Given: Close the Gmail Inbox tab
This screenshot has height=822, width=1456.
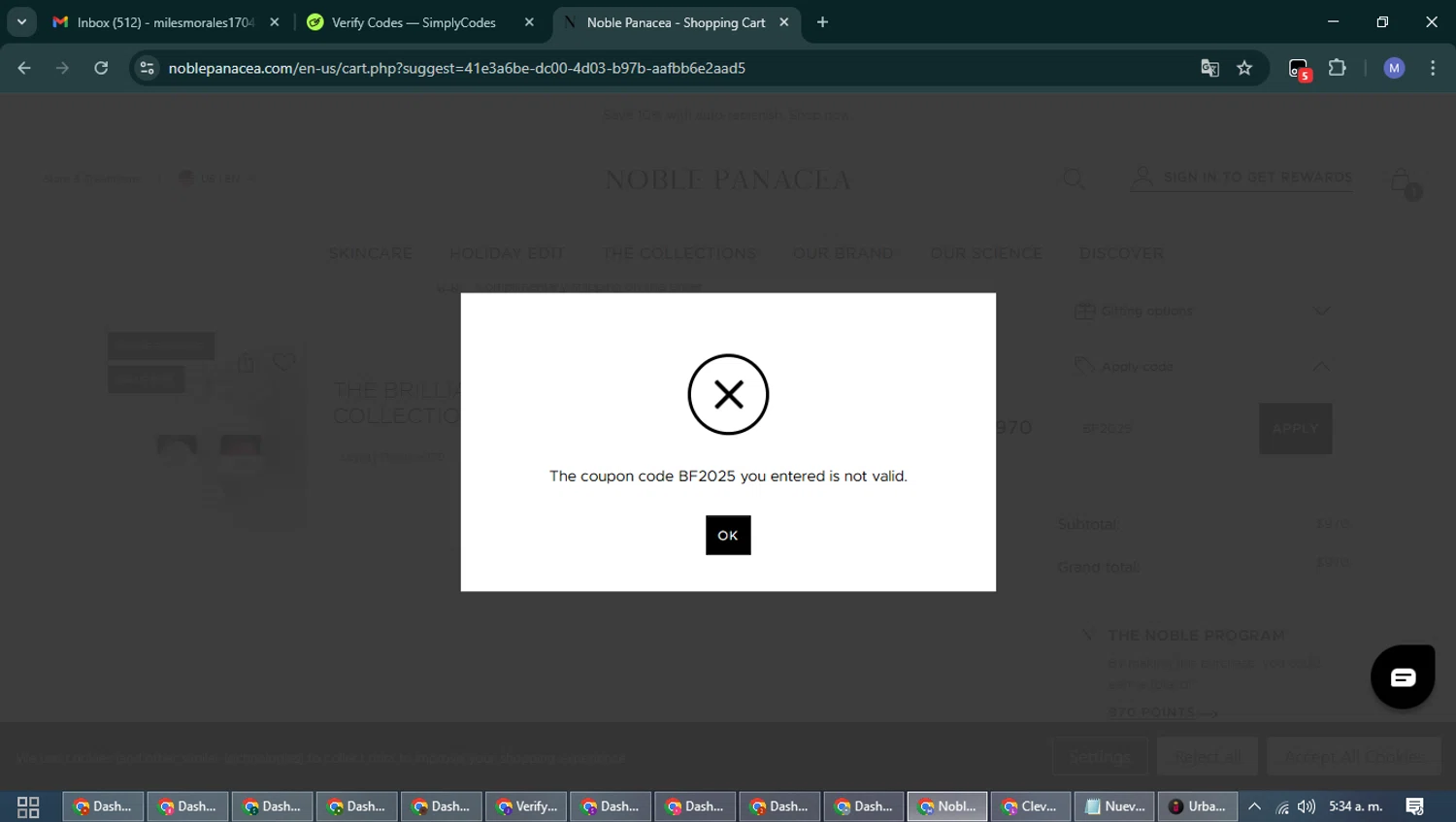Looking at the screenshot, I should pyautogui.click(x=275, y=22).
